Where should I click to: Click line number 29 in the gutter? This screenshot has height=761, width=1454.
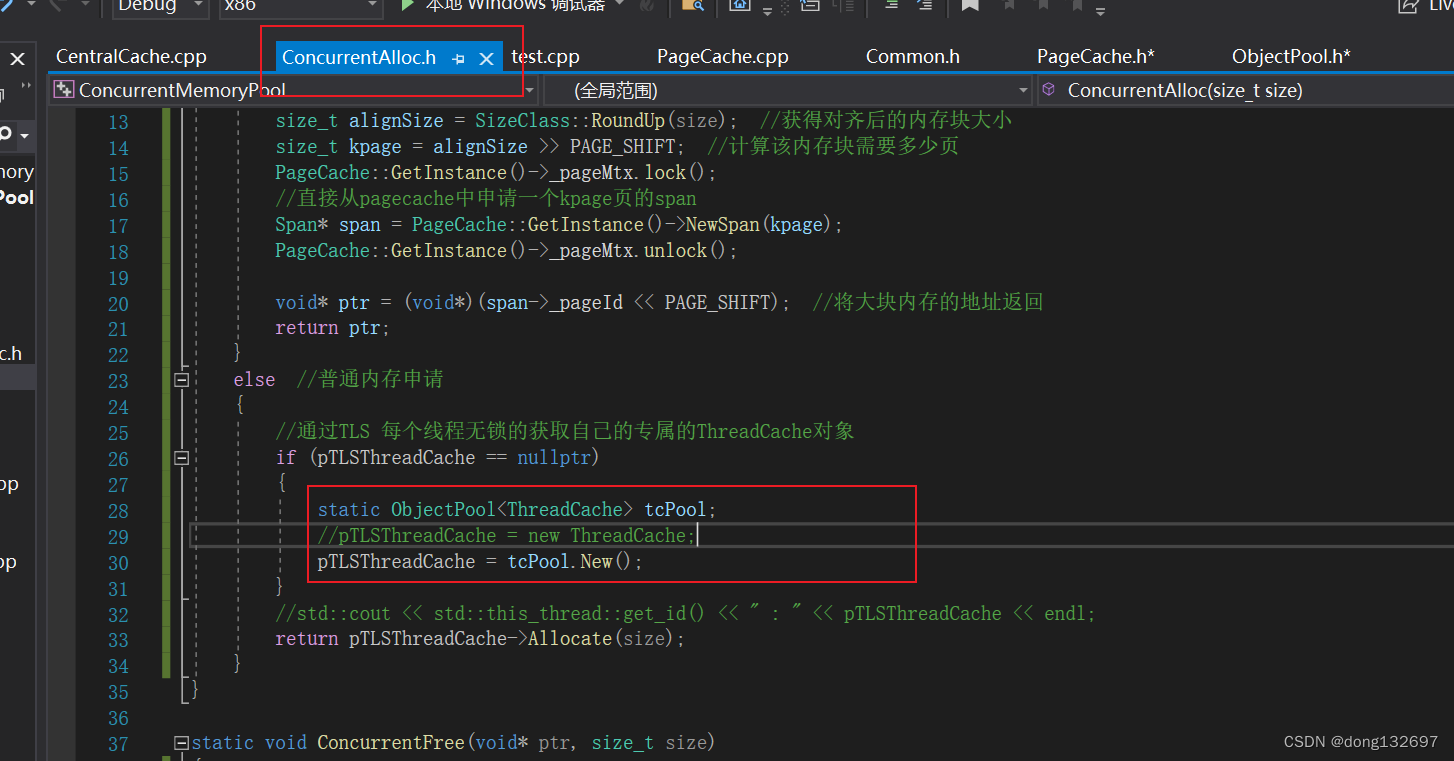coord(118,537)
